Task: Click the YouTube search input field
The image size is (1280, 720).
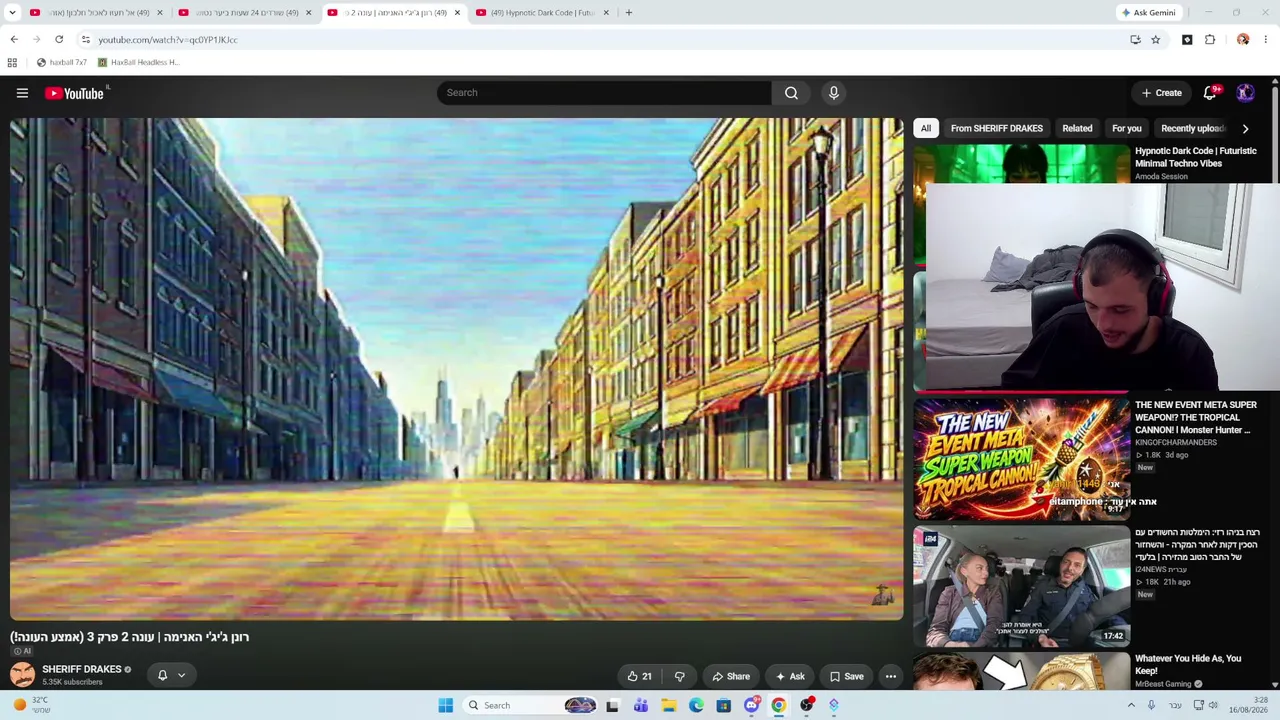Action: click(x=604, y=93)
